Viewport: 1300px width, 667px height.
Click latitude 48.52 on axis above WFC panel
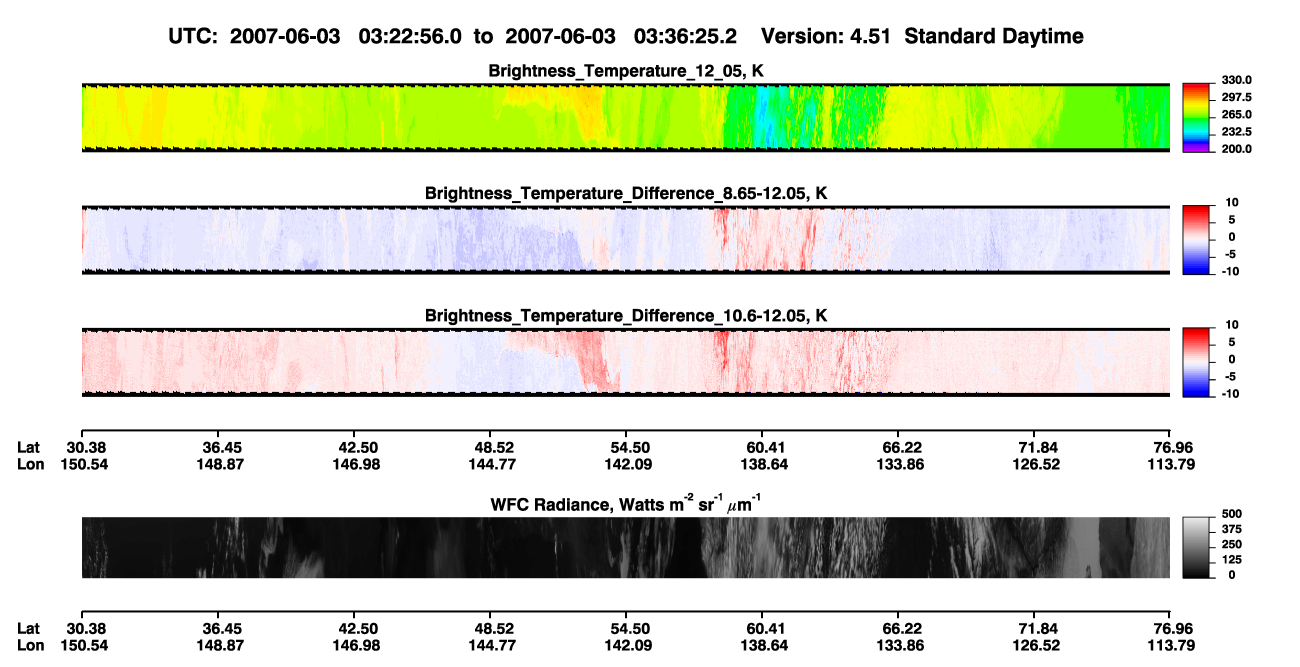coord(494,448)
